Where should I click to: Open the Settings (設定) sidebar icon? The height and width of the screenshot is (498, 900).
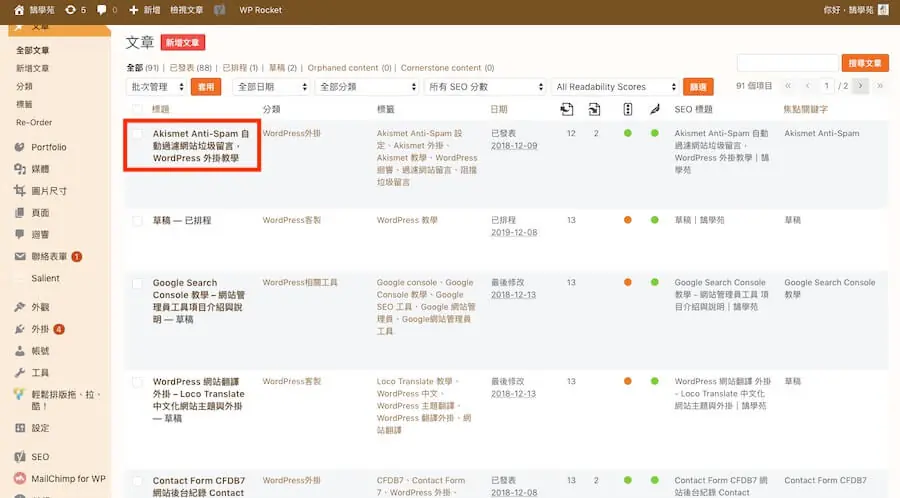click(x=20, y=428)
